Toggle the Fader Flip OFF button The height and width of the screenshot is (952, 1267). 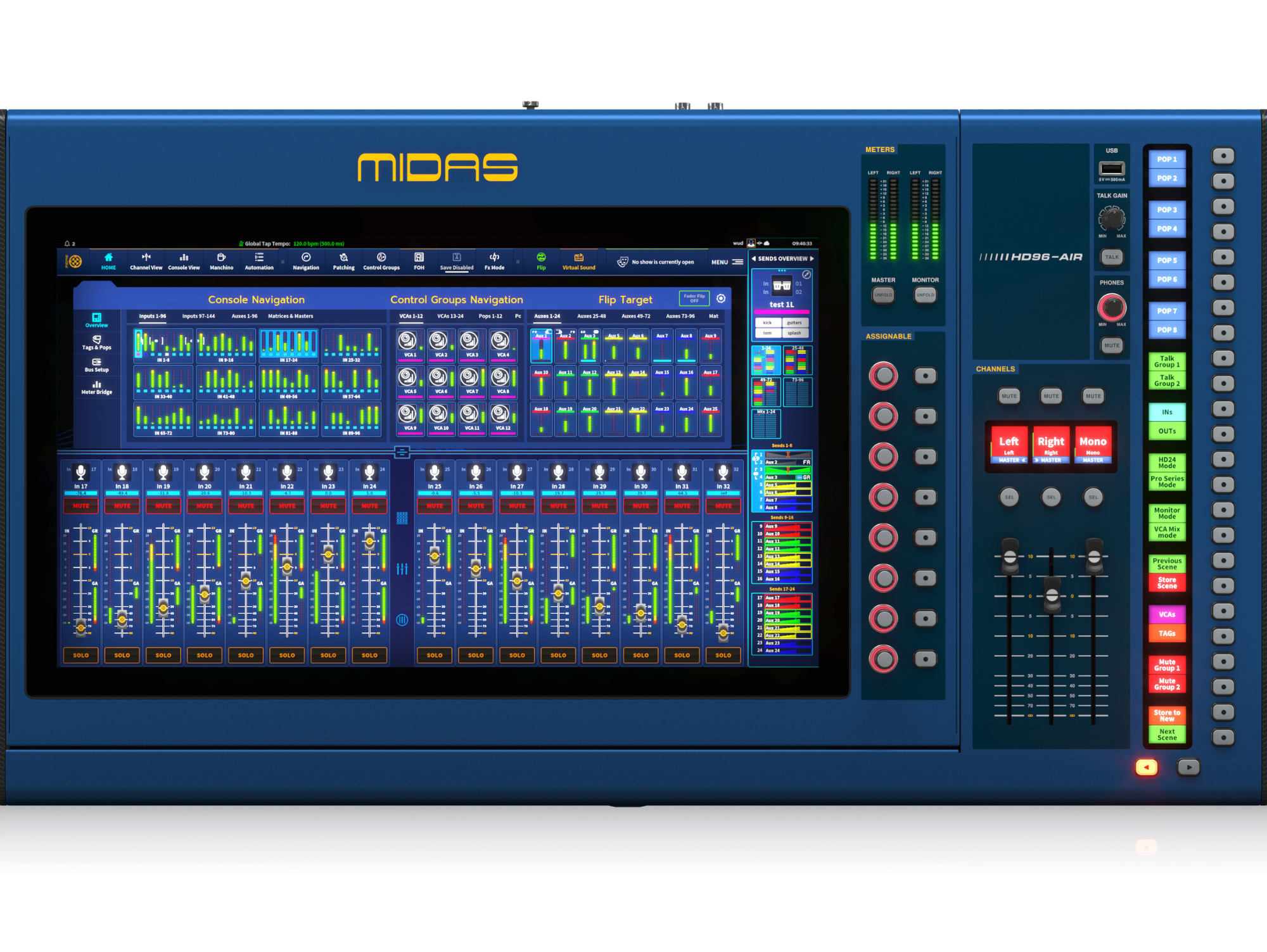pos(694,298)
